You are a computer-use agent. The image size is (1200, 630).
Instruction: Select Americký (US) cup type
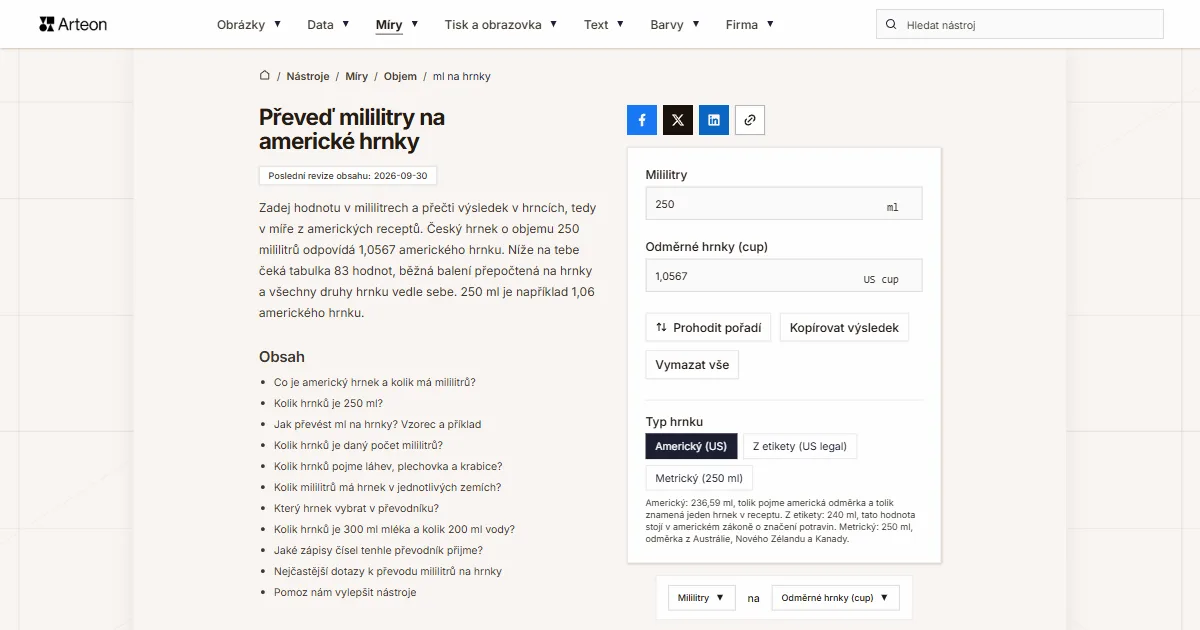(692, 446)
